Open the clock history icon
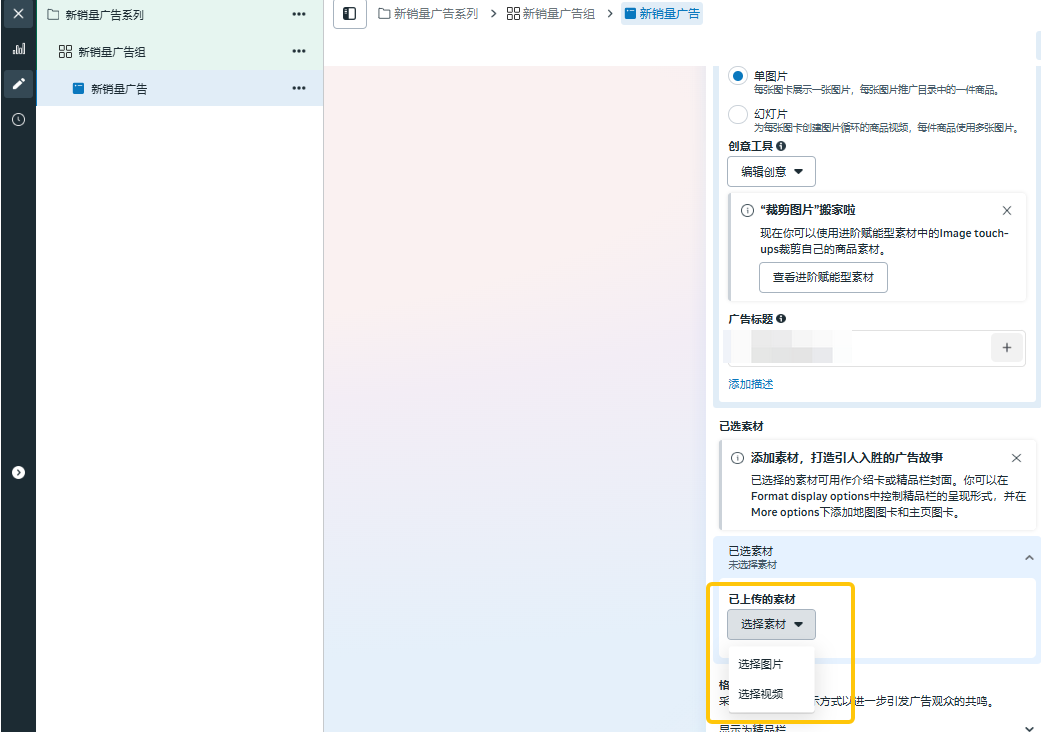This screenshot has width=1041, height=732. [18, 119]
